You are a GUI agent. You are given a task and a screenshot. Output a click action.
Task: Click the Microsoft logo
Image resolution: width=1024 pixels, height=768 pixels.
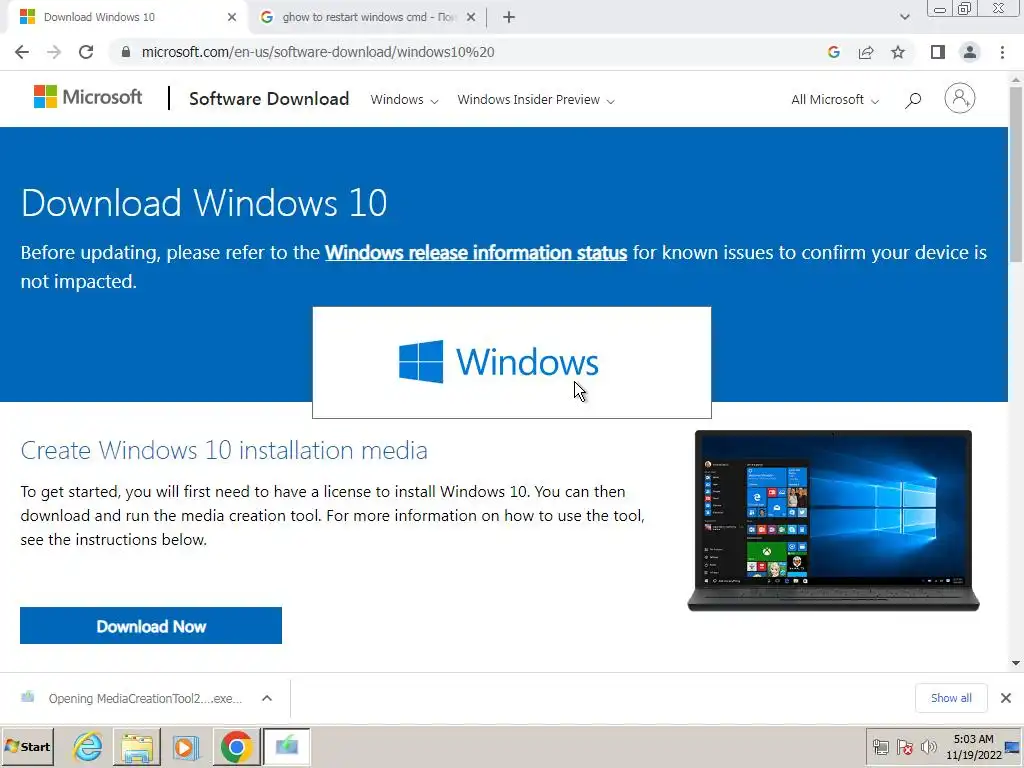88,97
